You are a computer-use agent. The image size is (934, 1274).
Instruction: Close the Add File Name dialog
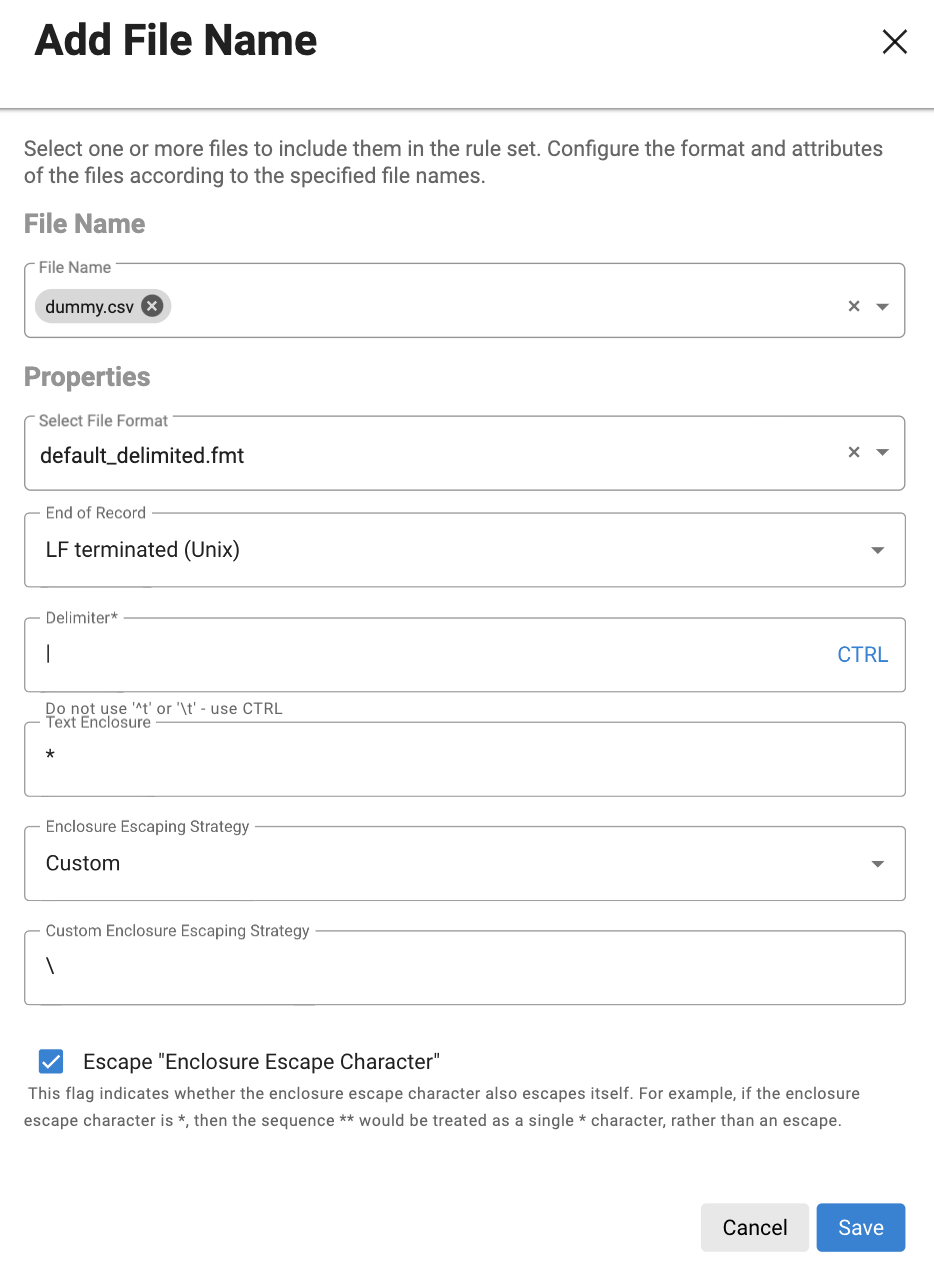[x=894, y=41]
